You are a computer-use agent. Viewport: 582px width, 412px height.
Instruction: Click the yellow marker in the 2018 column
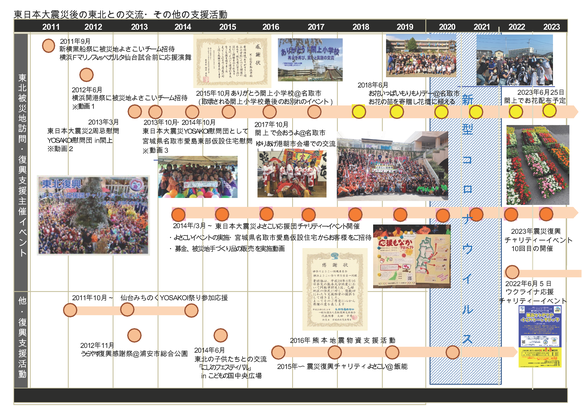coord(359,111)
